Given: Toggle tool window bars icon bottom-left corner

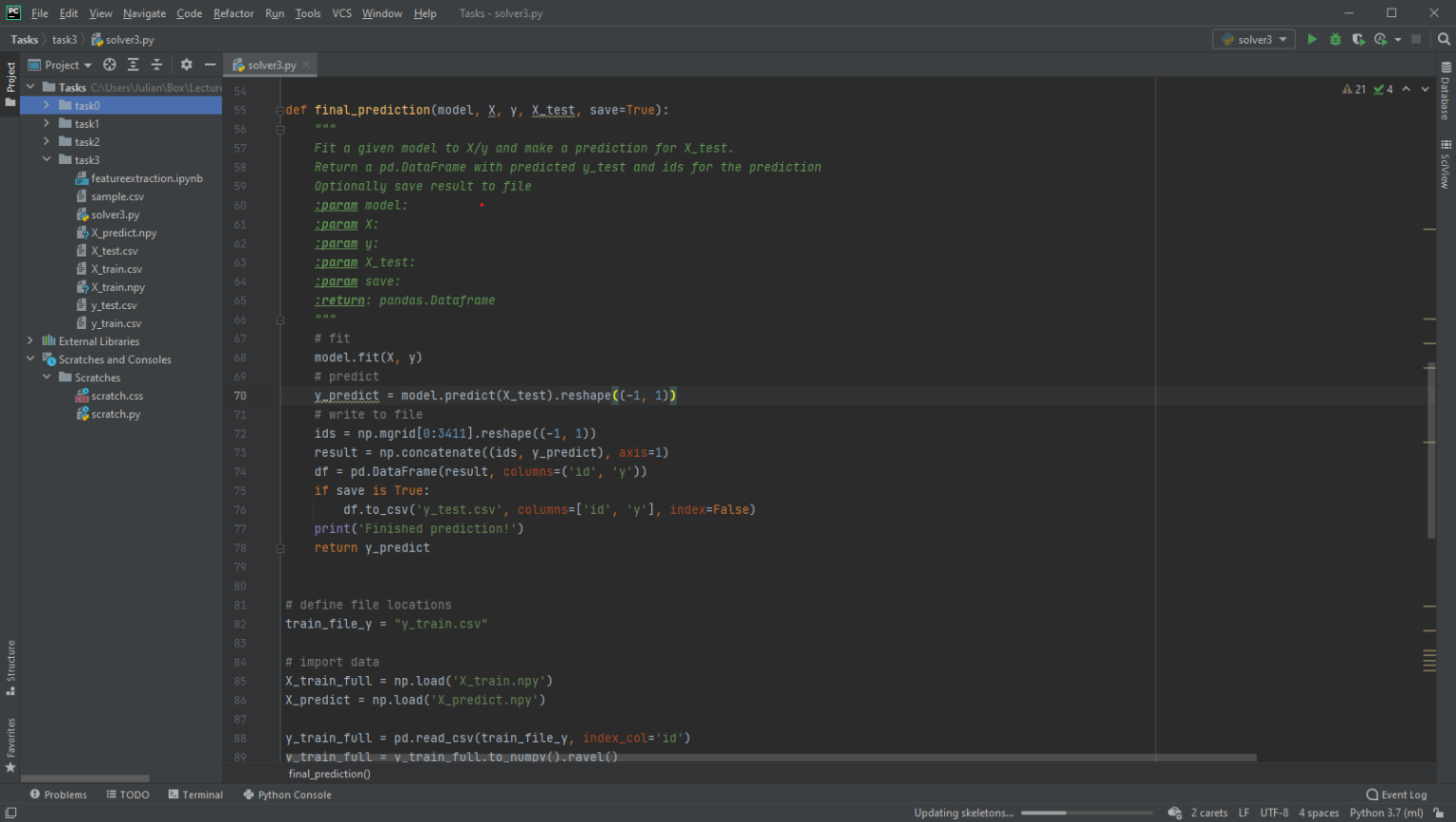Looking at the screenshot, I should tap(10, 813).
